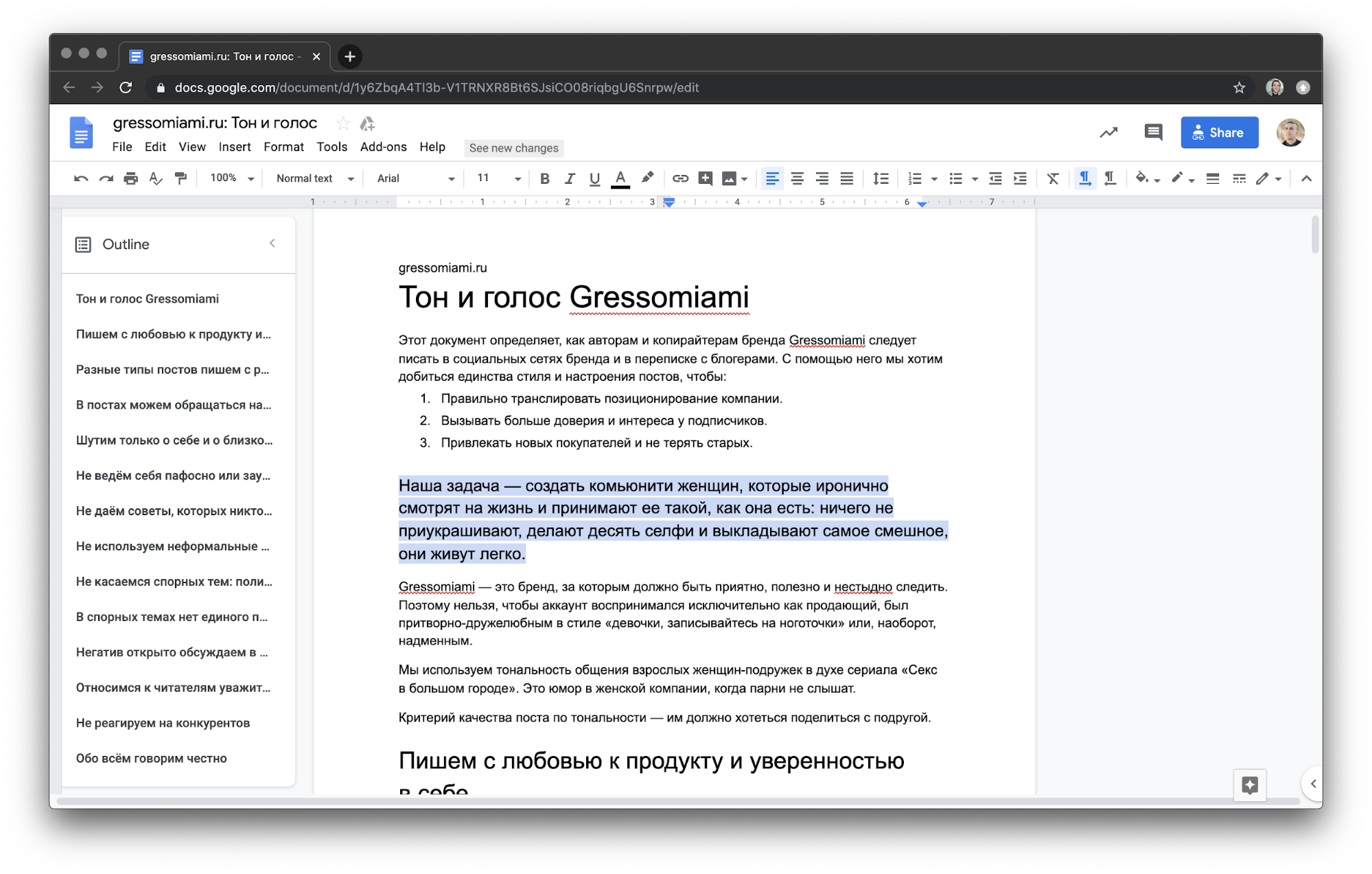Pick a text color
Viewport: 1372px width, 874px height.
[620, 178]
